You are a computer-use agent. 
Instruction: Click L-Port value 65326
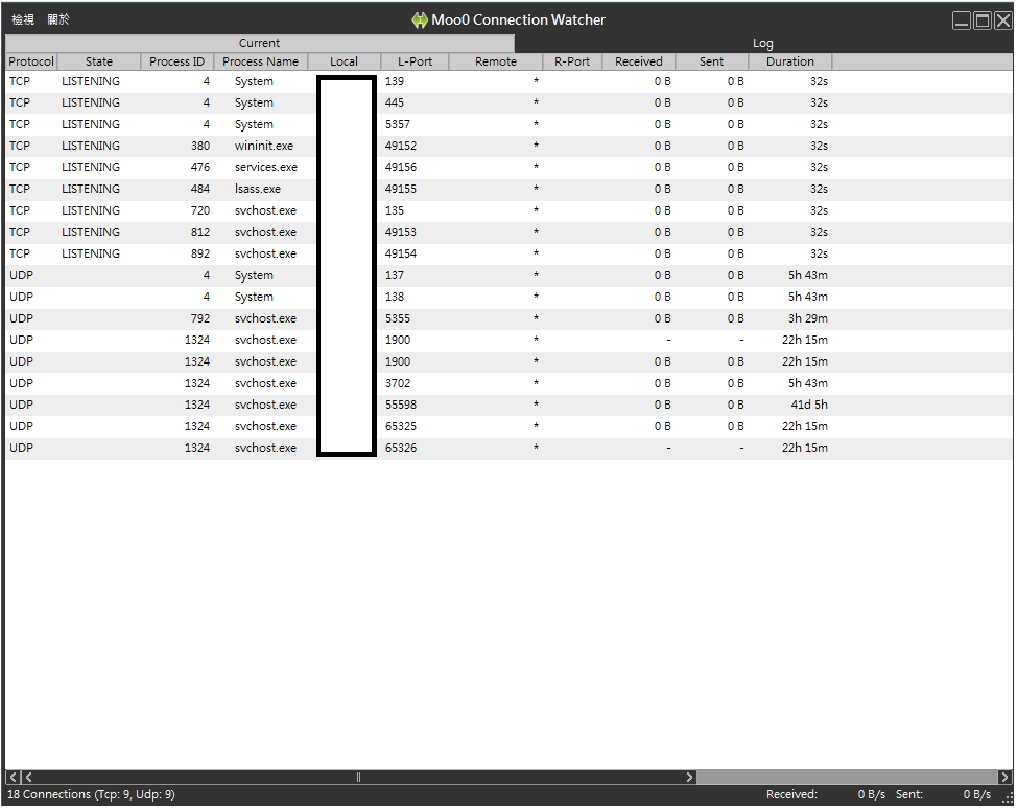[400, 448]
